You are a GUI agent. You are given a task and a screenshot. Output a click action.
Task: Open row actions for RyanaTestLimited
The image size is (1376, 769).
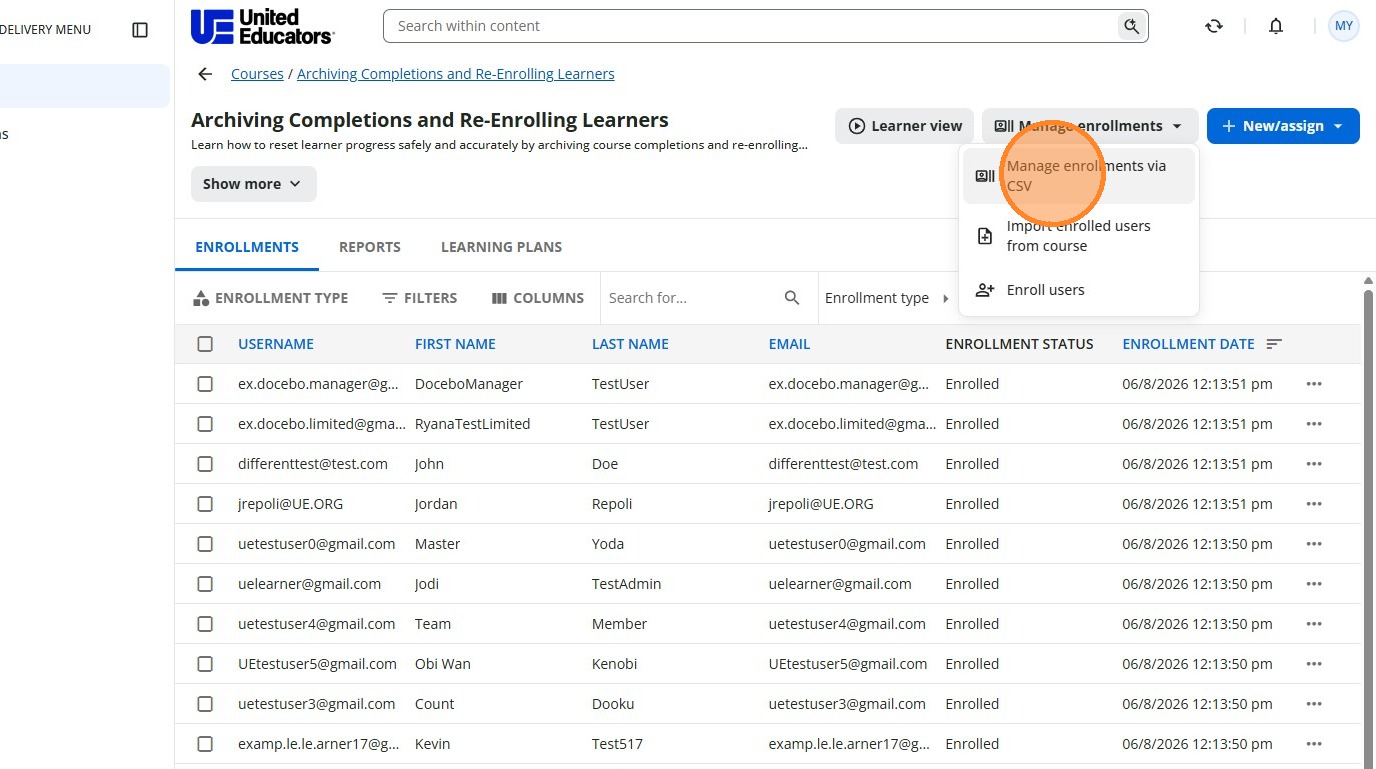(1314, 424)
